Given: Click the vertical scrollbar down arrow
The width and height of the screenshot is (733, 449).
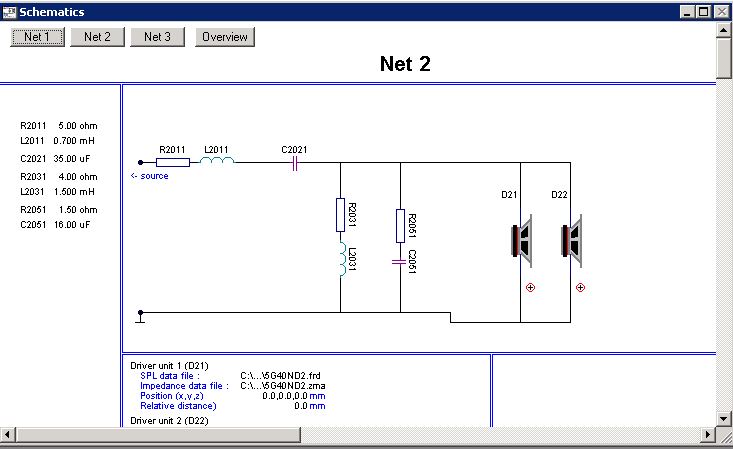Looking at the screenshot, I should [723, 419].
